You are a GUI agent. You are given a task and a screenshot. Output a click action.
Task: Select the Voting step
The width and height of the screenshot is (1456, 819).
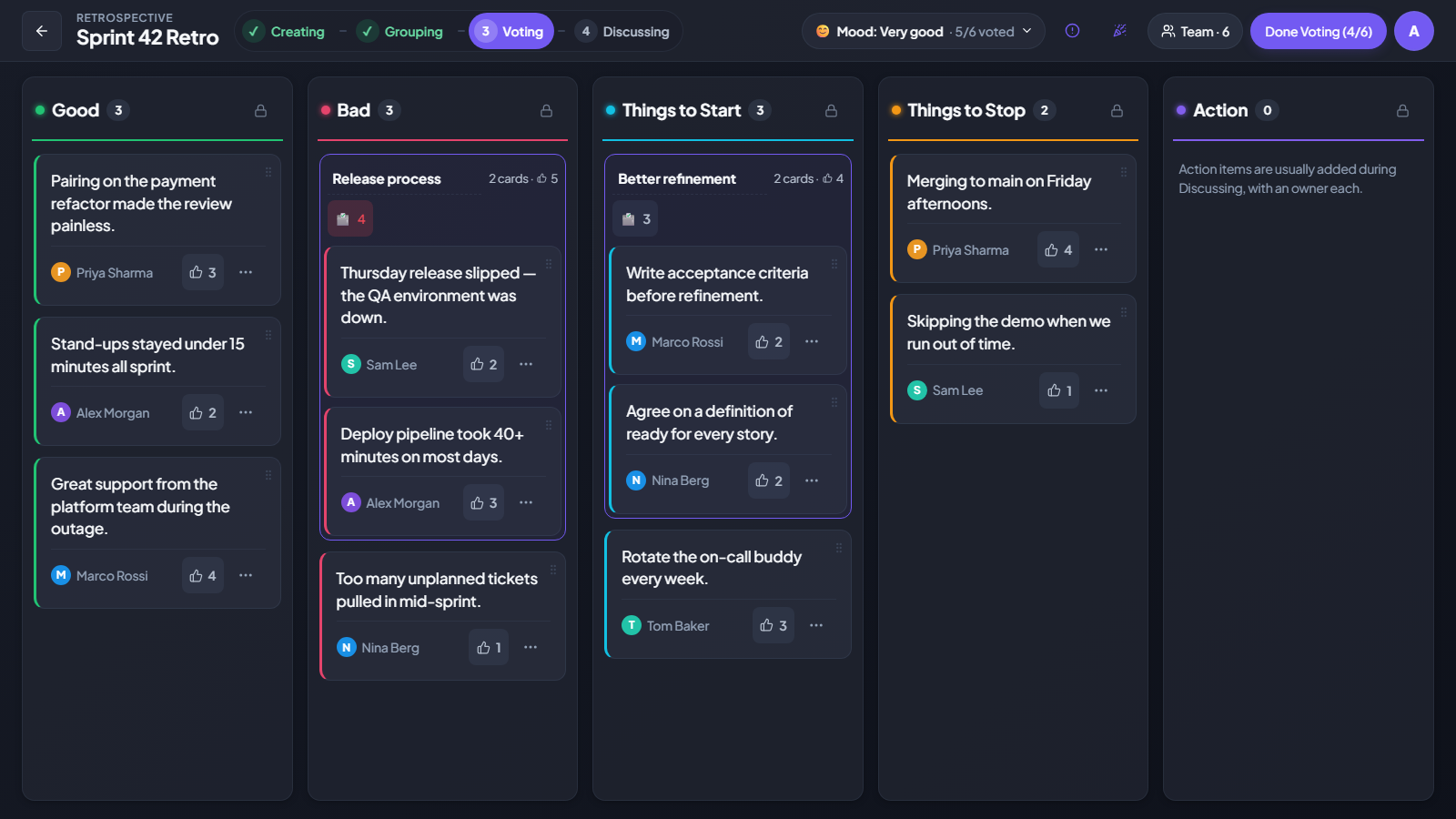click(511, 31)
